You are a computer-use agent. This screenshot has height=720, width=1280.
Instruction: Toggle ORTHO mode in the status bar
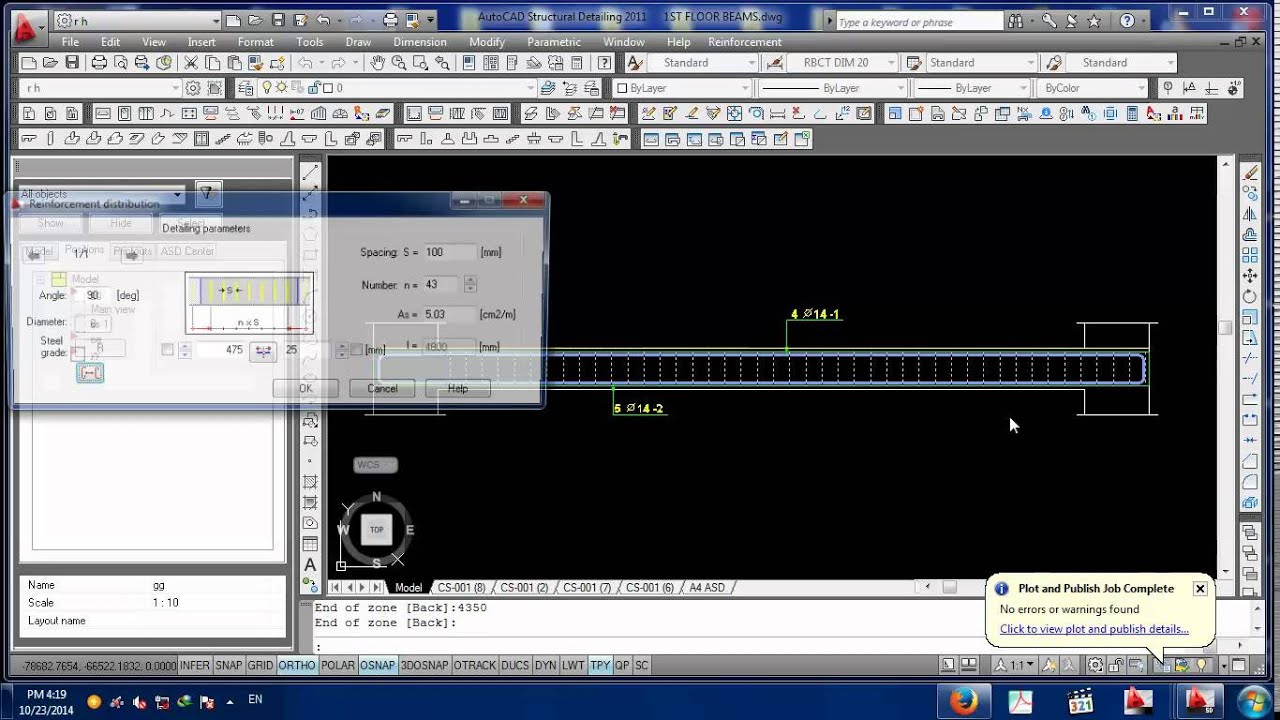click(x=297, y=665)
